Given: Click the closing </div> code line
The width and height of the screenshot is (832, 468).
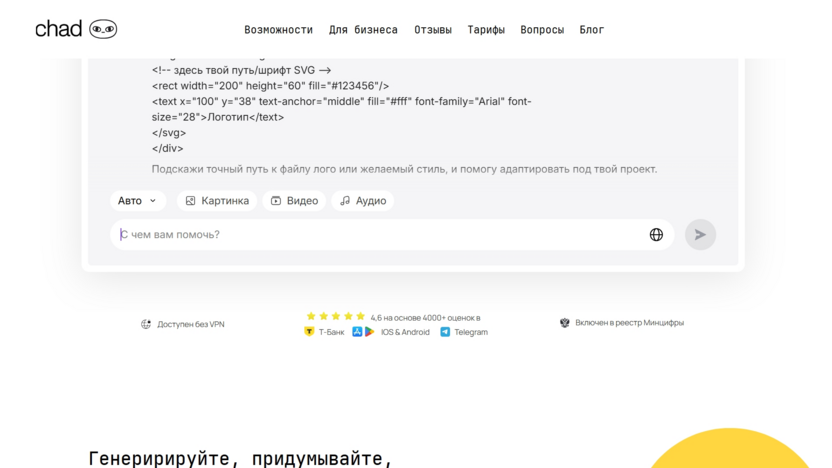Looking at the screenshot, I should [168, 149].
